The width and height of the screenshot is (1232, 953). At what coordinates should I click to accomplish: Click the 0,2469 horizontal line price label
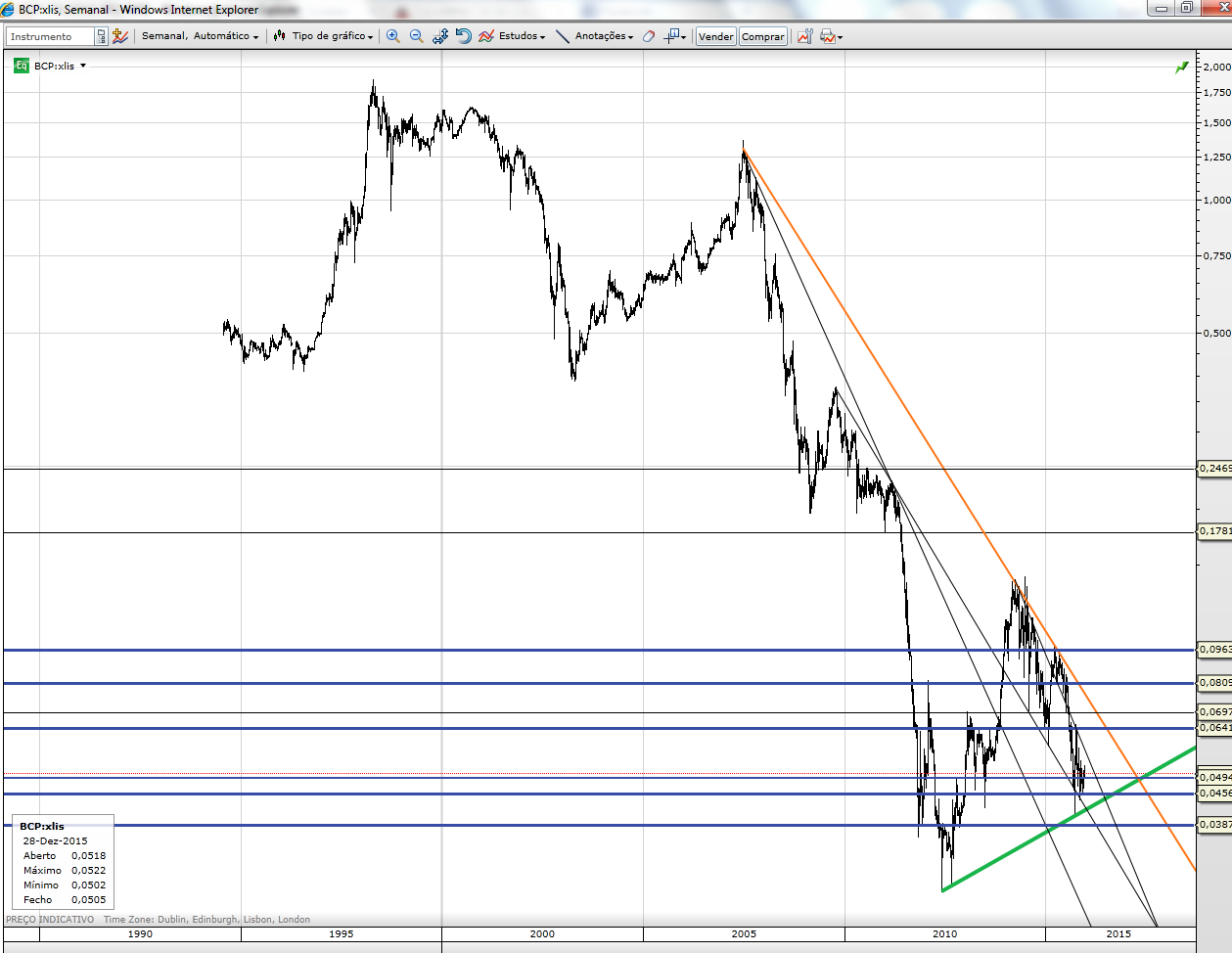(1215, 469)
